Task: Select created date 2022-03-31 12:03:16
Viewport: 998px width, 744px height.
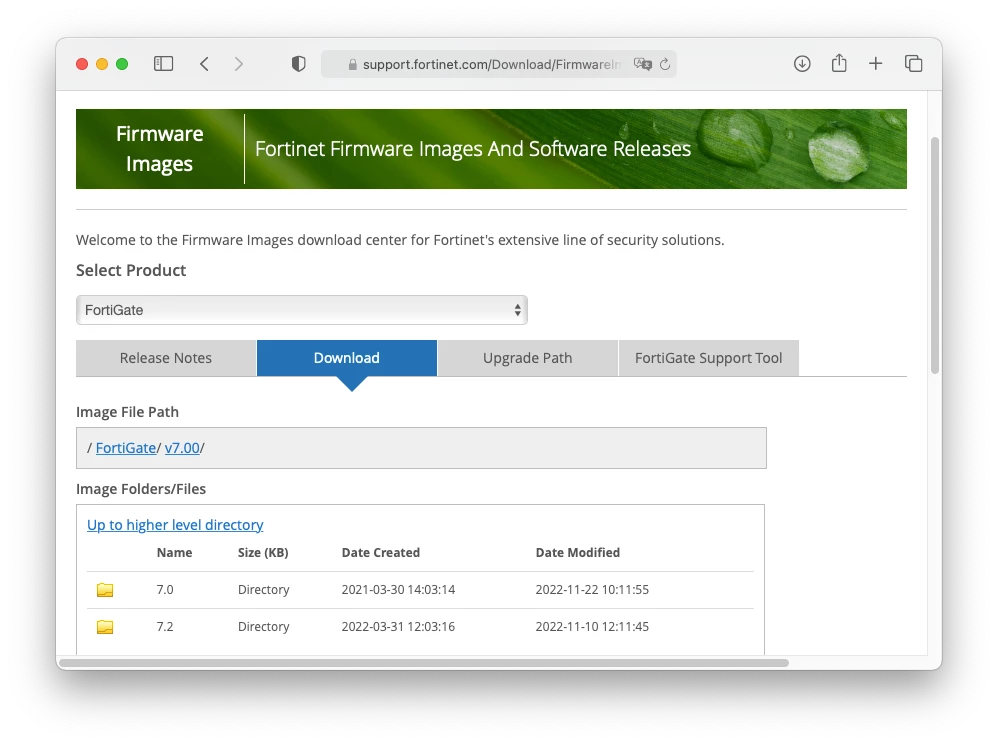Action: 398,627
